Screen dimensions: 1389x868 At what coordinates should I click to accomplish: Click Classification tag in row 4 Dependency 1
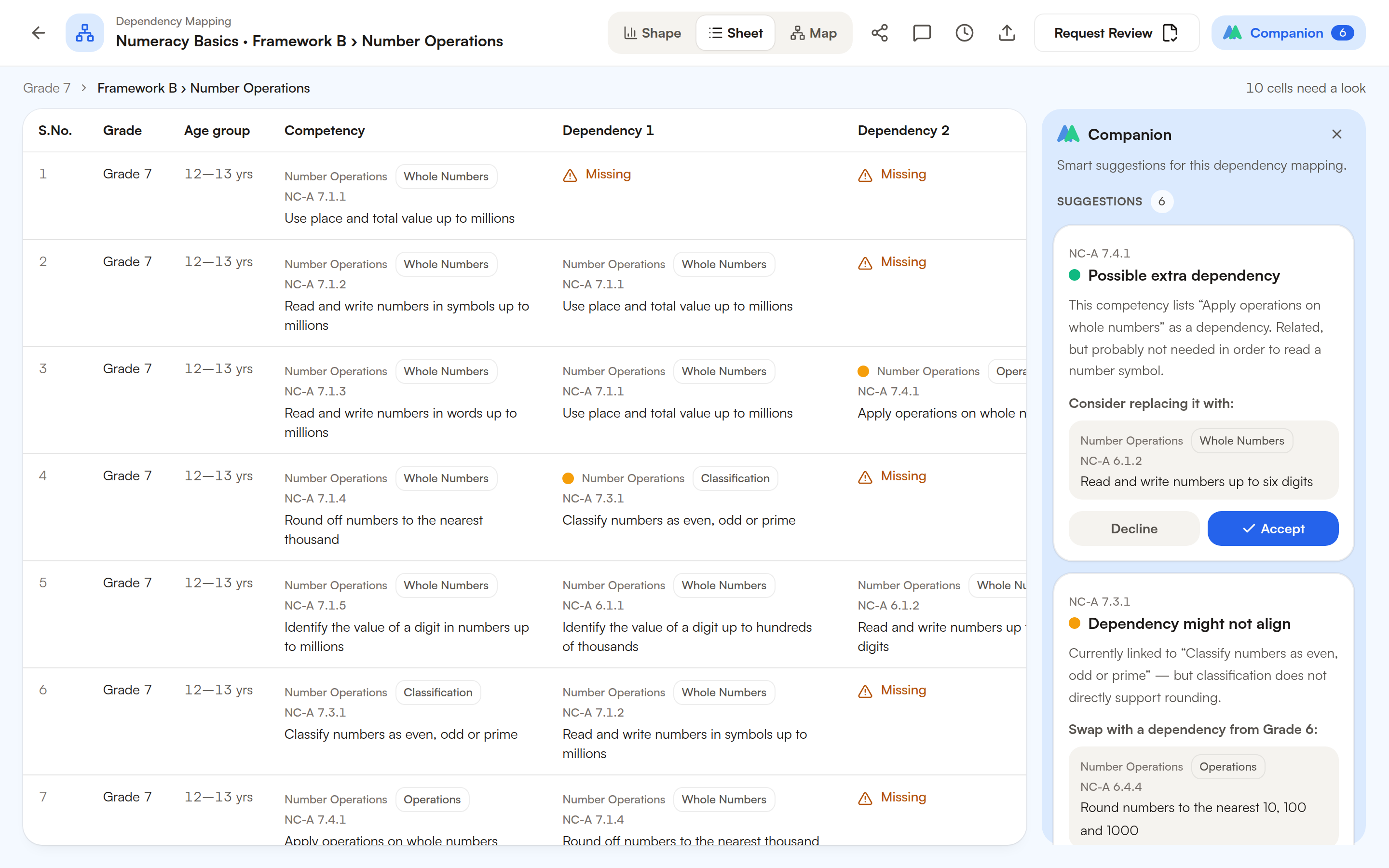pyautogui.click(x=735, y=478)
